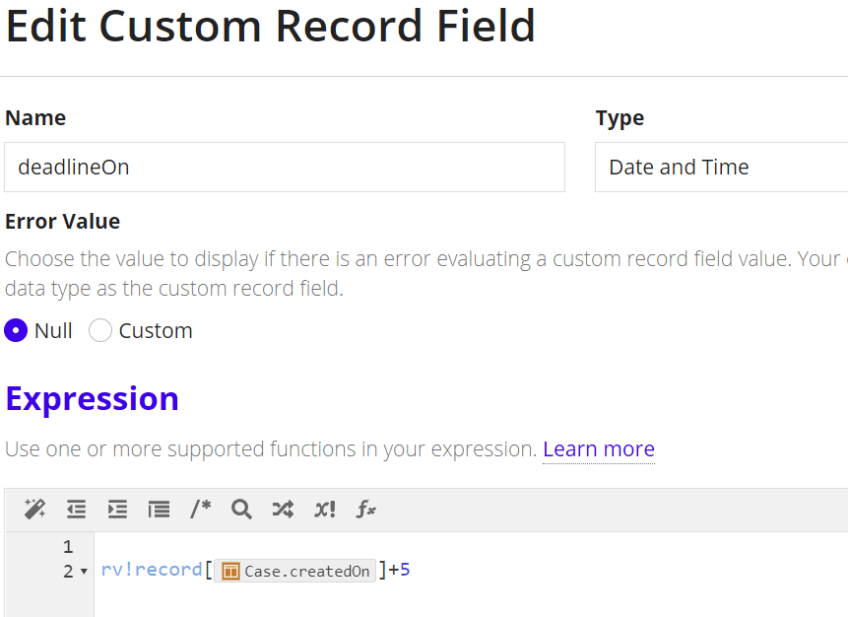Click the align lines icon in editor toolbar
848x617 pixels.
pos(158,509)
